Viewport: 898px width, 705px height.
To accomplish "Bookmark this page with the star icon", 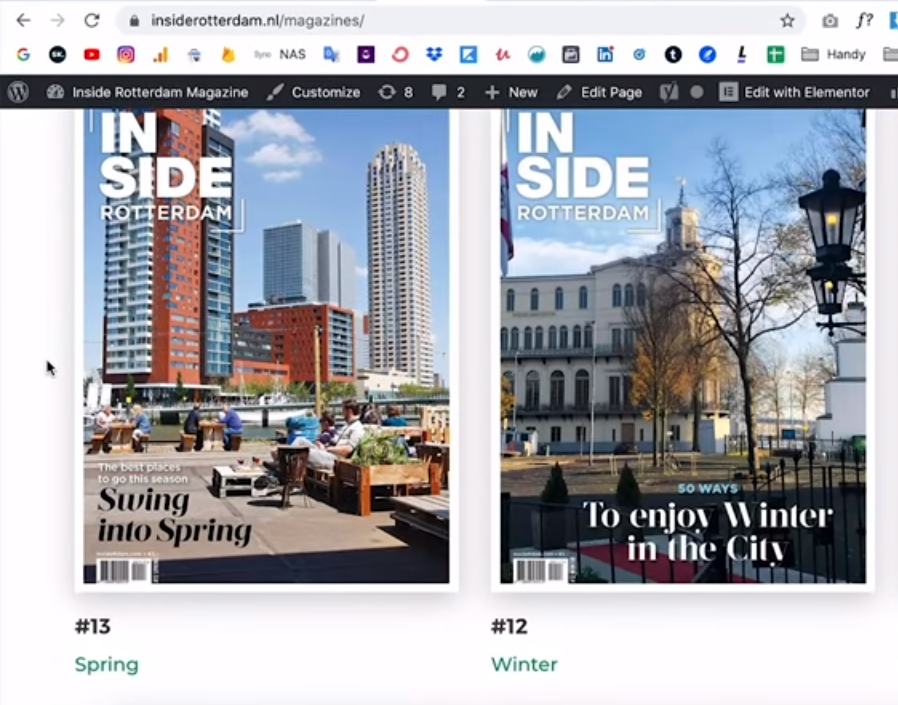I will tap(787, 20).
